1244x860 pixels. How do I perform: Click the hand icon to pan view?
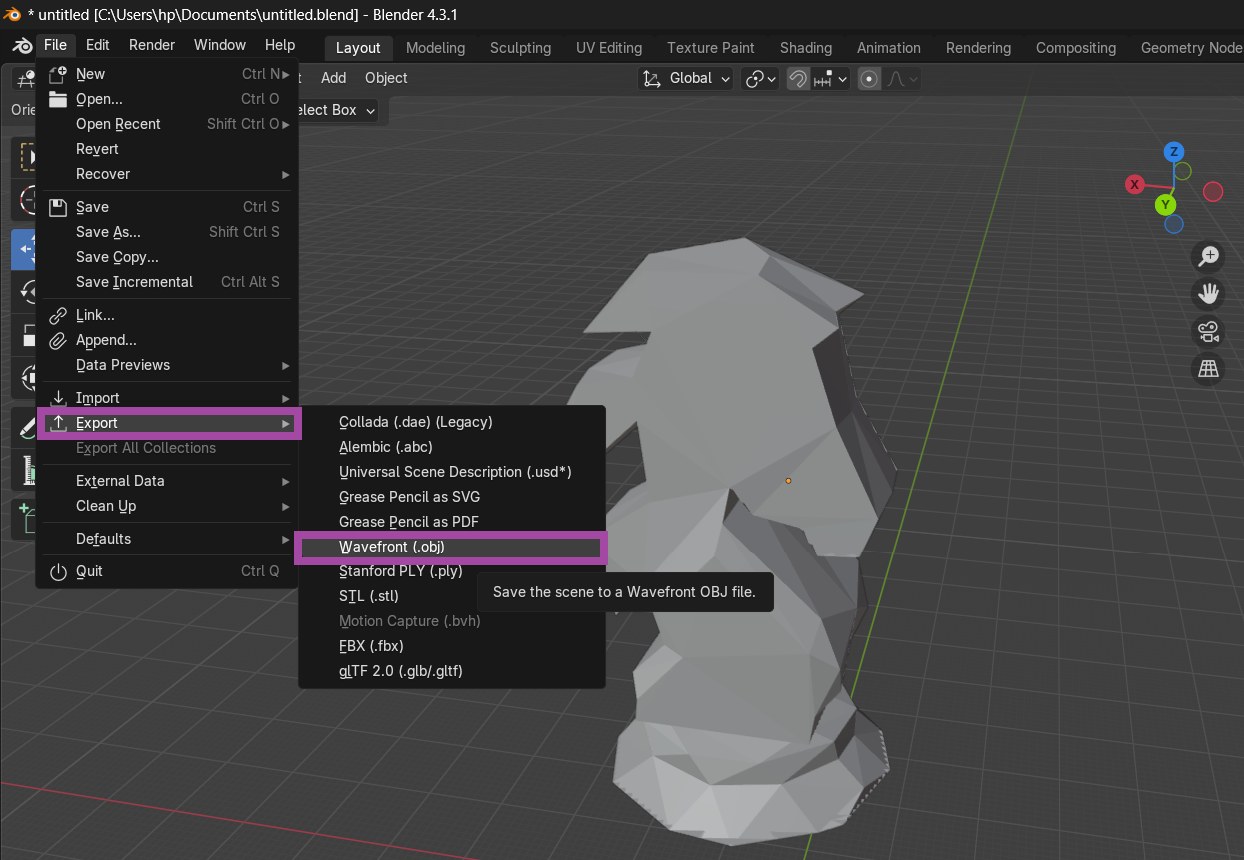coord(1209,294)
